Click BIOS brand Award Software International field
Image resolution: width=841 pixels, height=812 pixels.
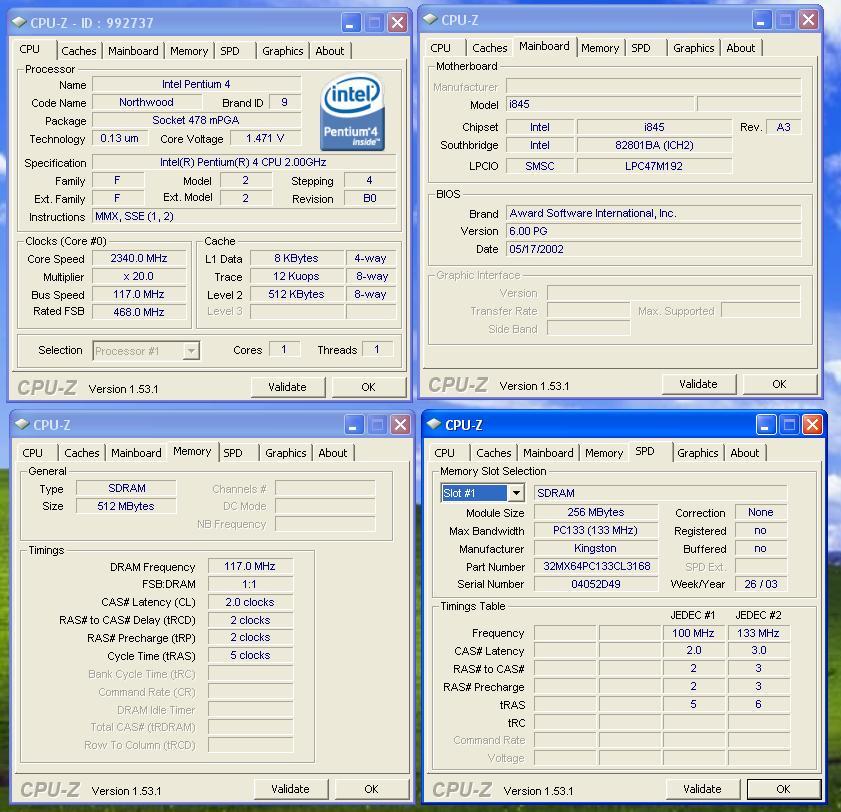[653, 213]
